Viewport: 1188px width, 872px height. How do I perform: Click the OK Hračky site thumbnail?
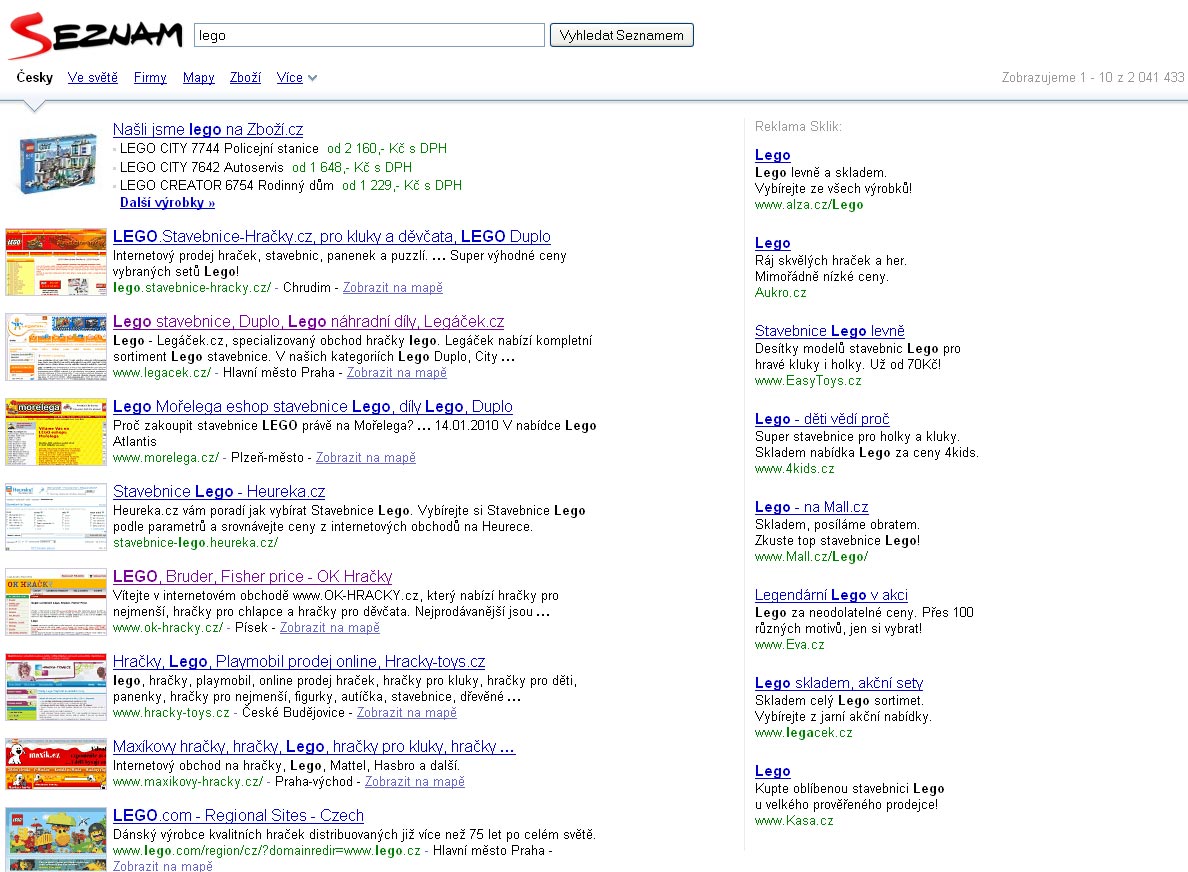tap(56, 602)
